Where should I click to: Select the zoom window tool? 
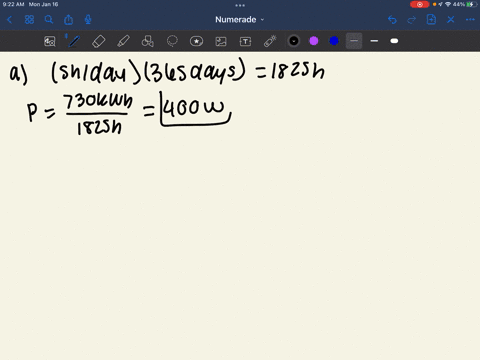point(50,41)
